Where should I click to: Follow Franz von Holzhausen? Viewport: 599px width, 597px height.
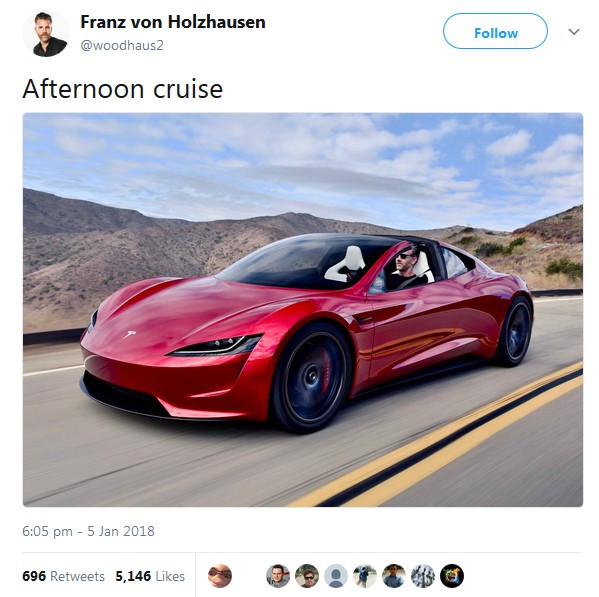495,31
